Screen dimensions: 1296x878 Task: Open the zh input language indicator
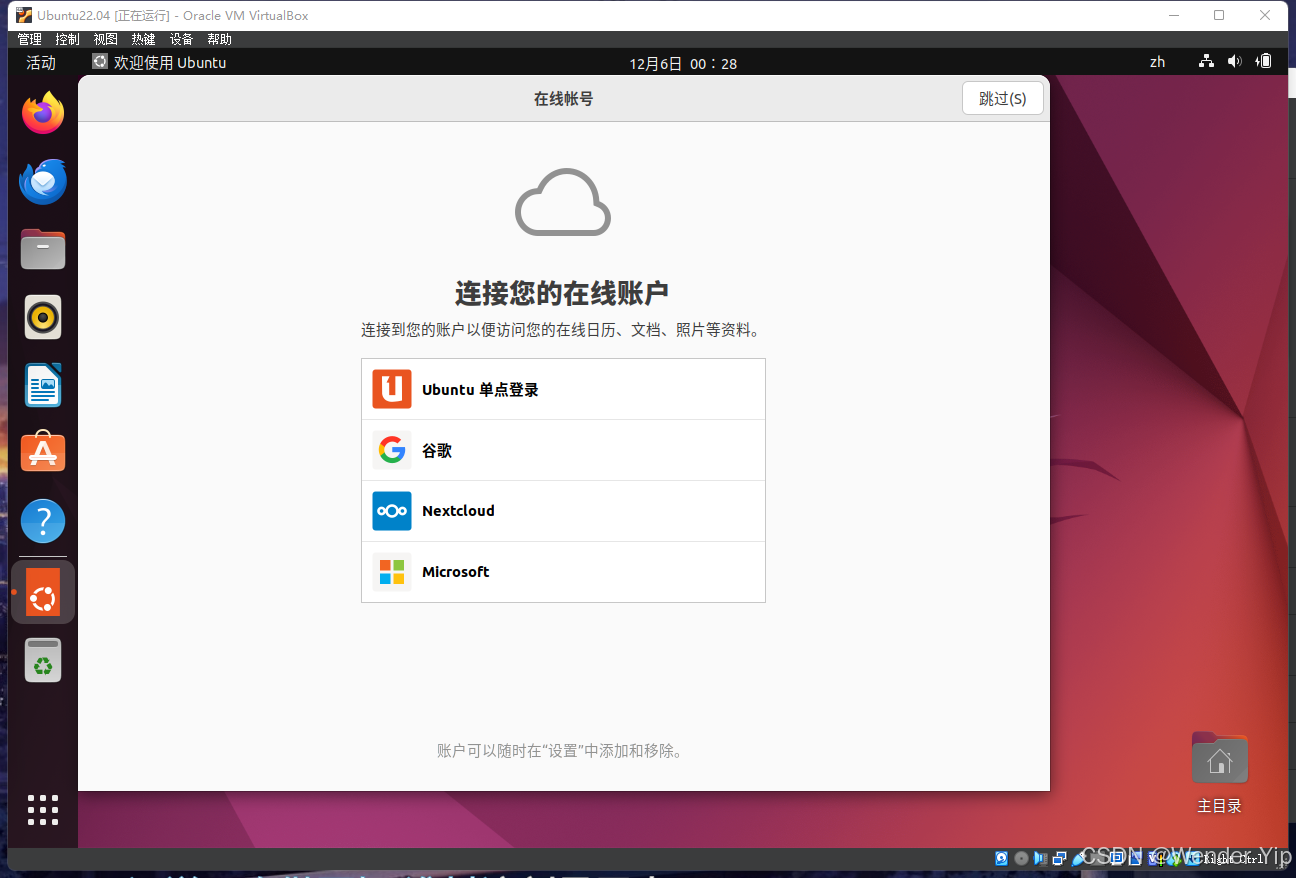pyautogui.click(x=1157, y=62)
